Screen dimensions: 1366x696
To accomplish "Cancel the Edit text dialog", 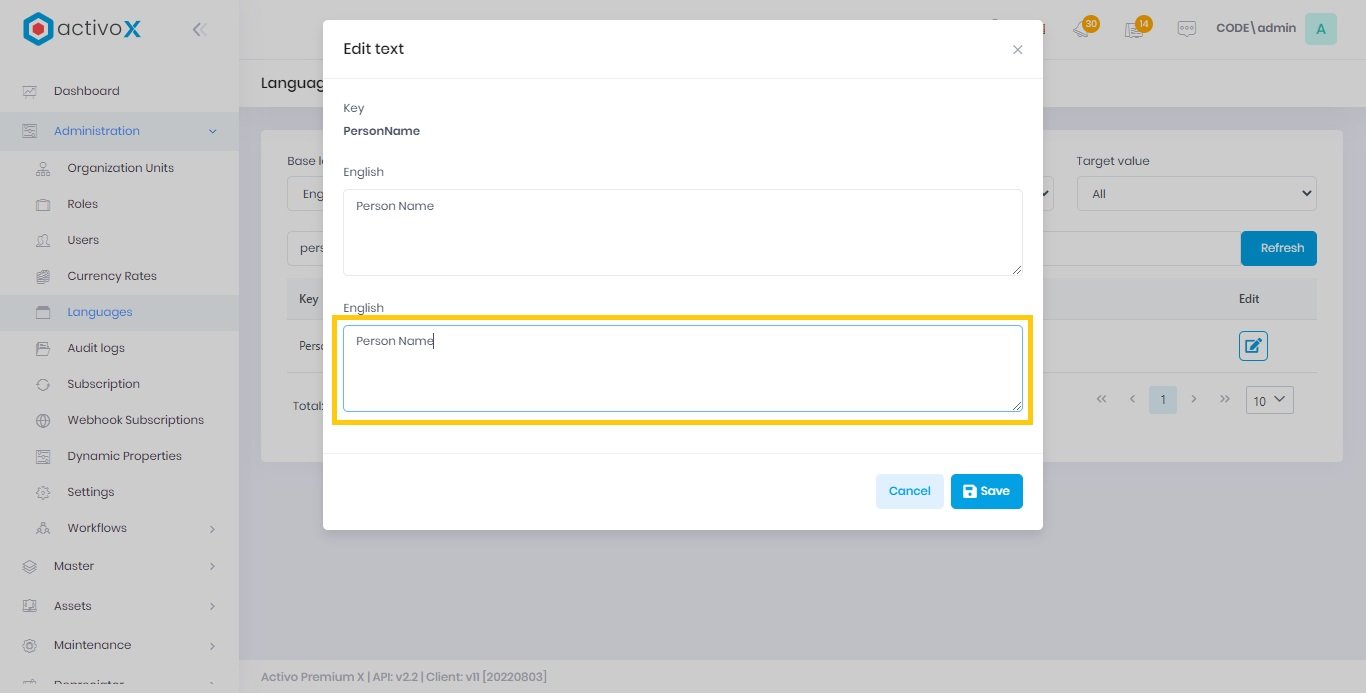I will 909,491.
